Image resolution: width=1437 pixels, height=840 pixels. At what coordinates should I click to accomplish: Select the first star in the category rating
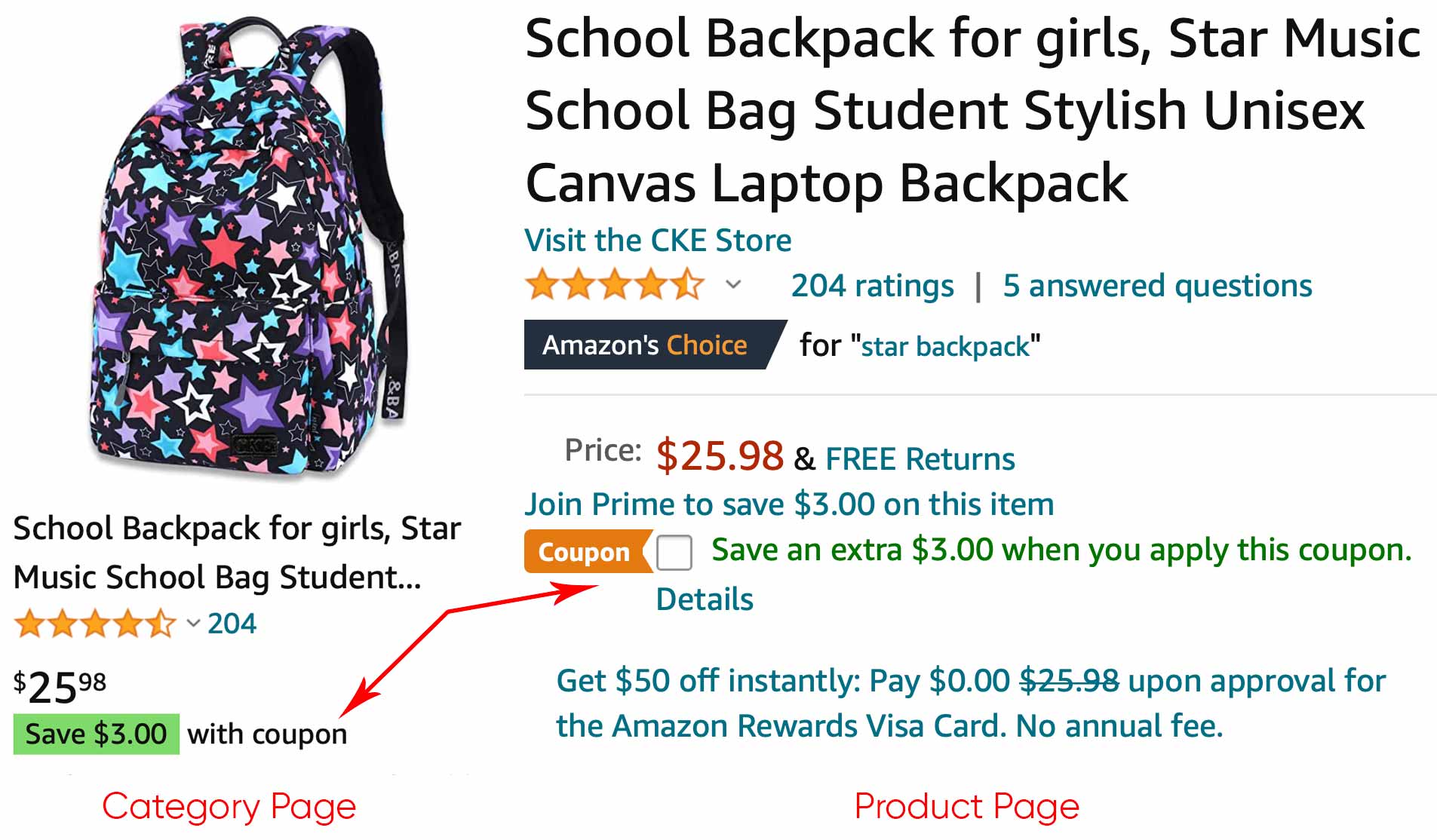pyautogui.click(x=29, y=624)
